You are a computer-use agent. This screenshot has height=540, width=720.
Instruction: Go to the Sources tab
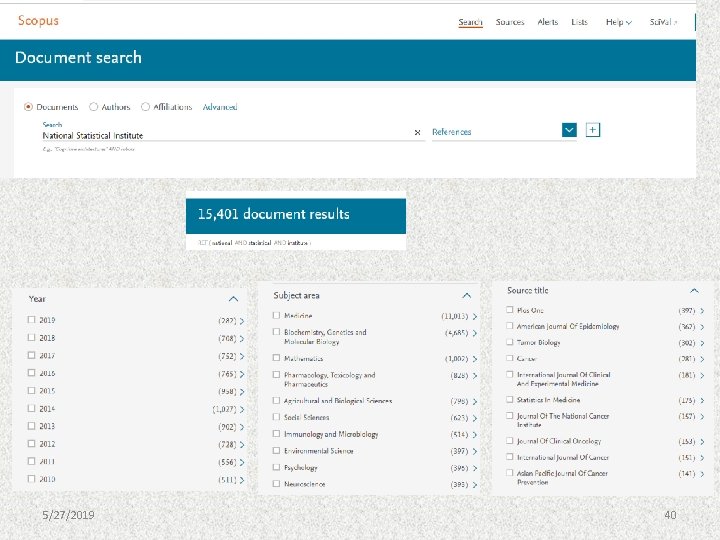click(x=510, y=22)
